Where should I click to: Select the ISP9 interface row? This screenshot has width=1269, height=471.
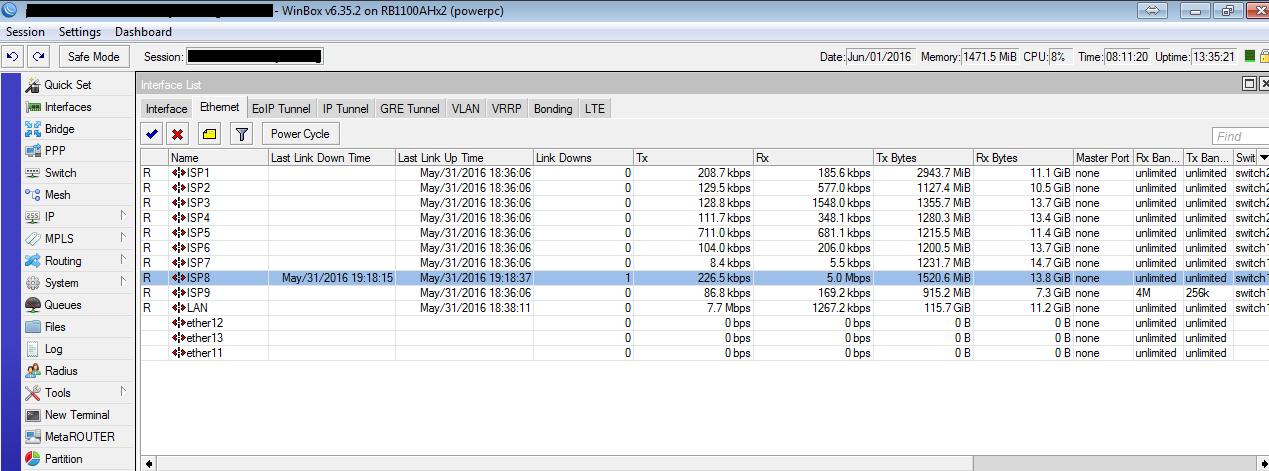[704, 293]
